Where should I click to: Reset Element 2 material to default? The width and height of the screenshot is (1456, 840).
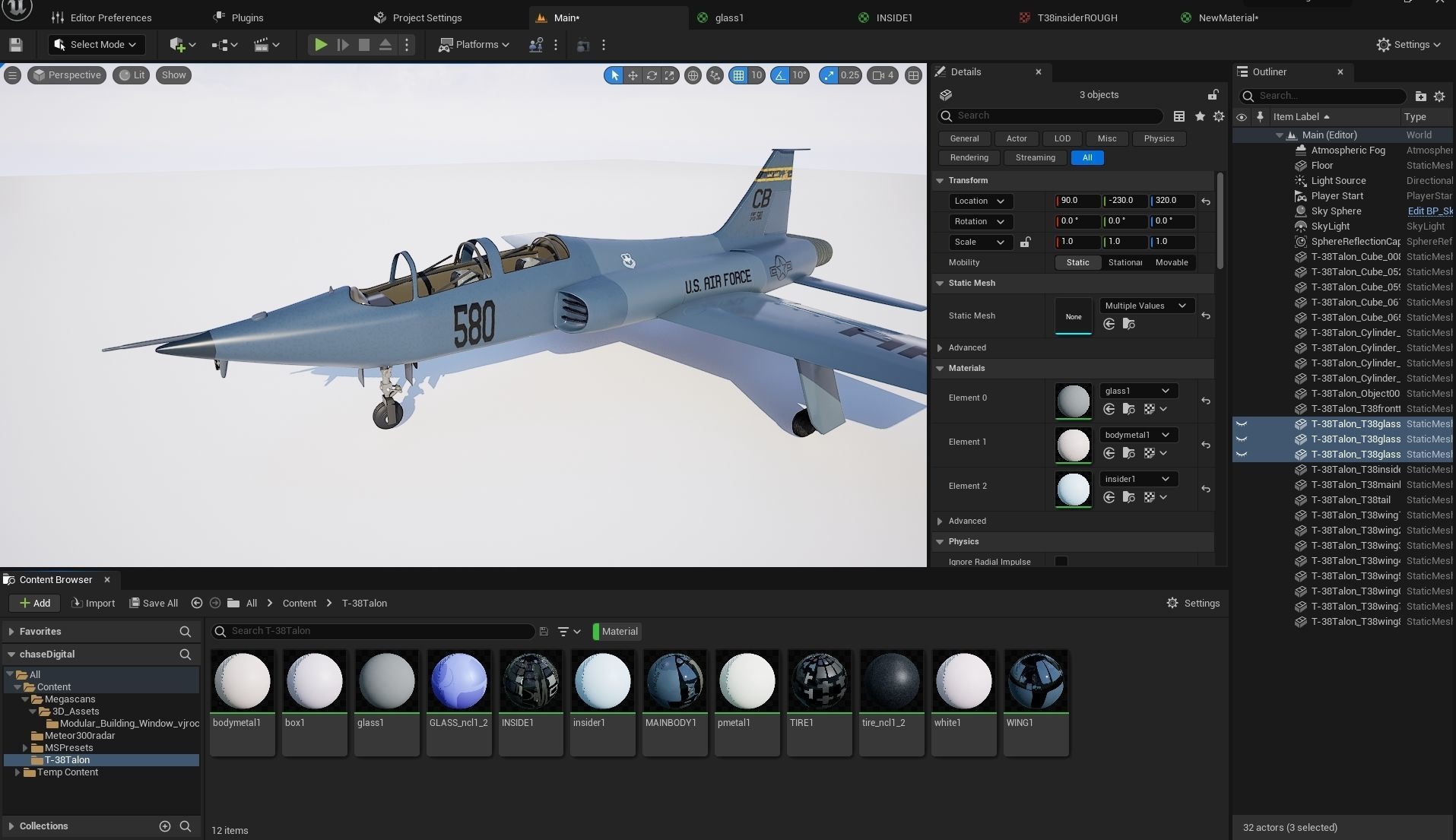click(x=1206, y=489)
